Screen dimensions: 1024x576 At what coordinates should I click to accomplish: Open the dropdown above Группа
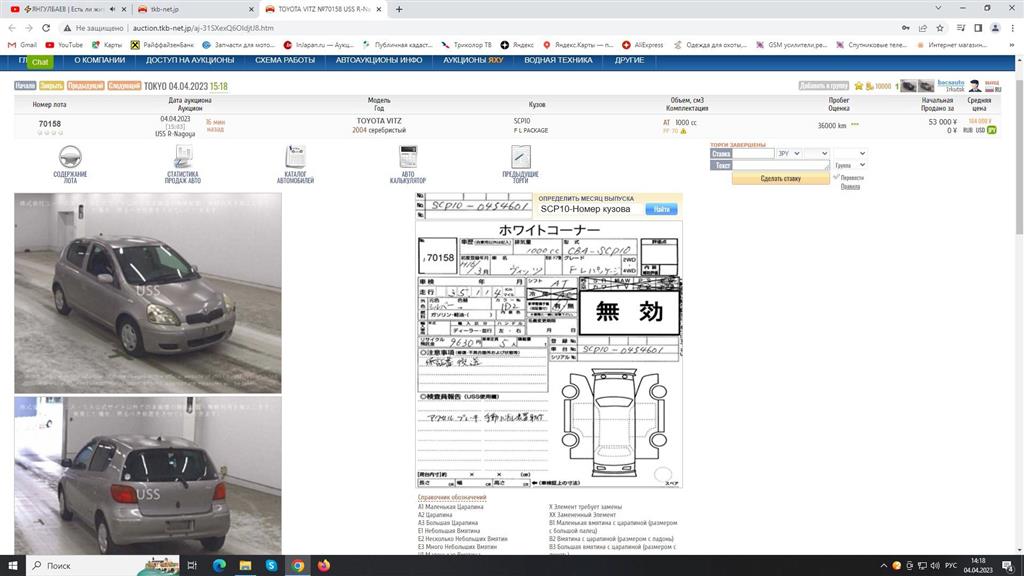(x=850, y=153)
